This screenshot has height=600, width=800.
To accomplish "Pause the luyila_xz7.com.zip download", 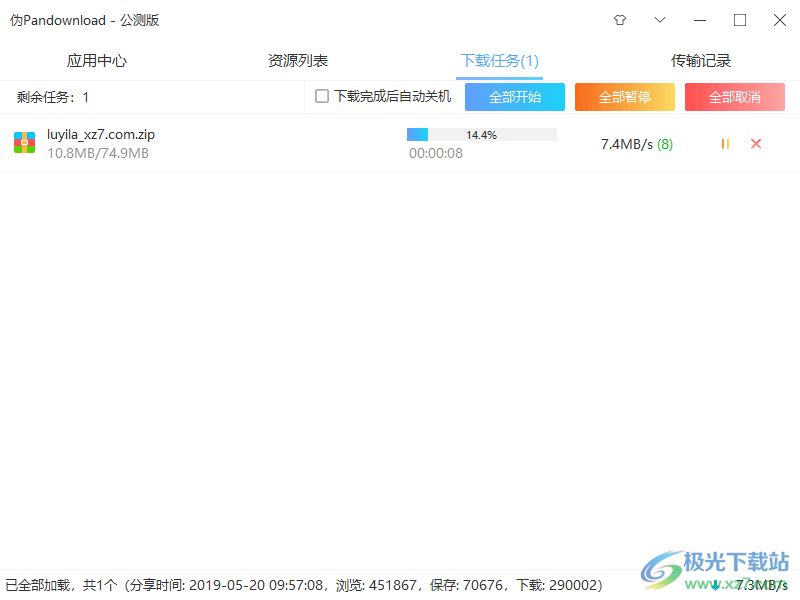I will tap(724, 144).
